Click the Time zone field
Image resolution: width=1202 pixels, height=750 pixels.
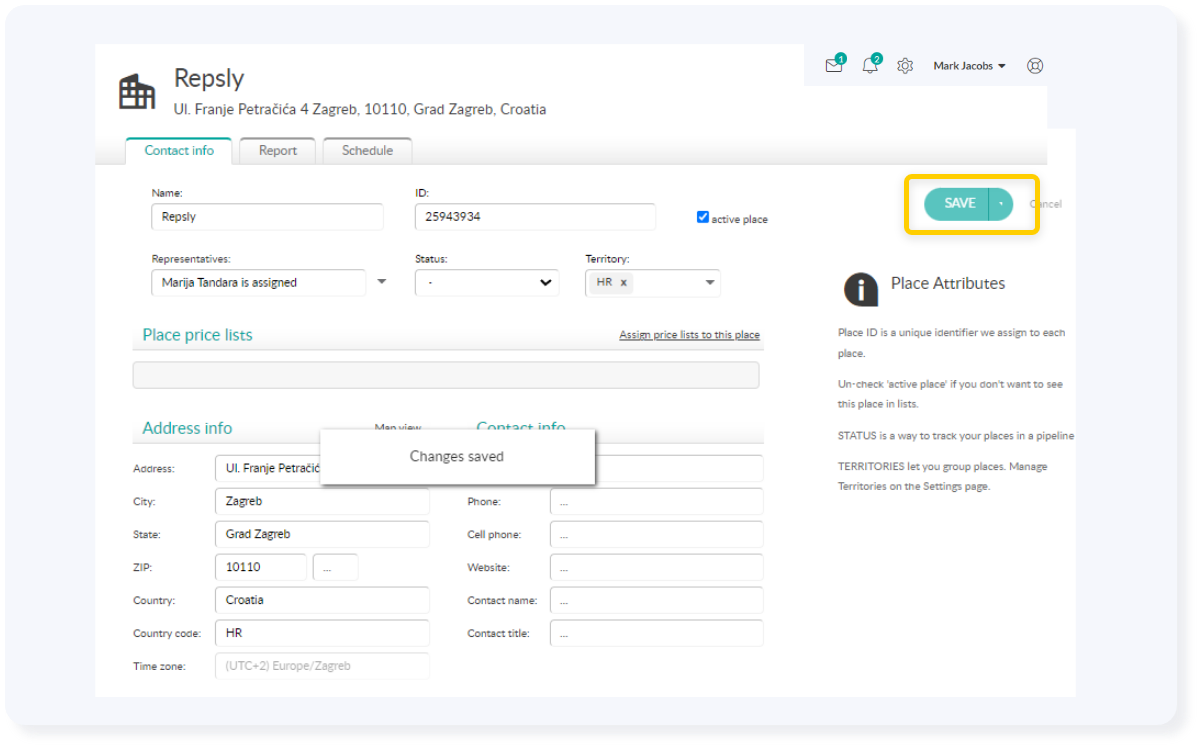tap(322, 666)
